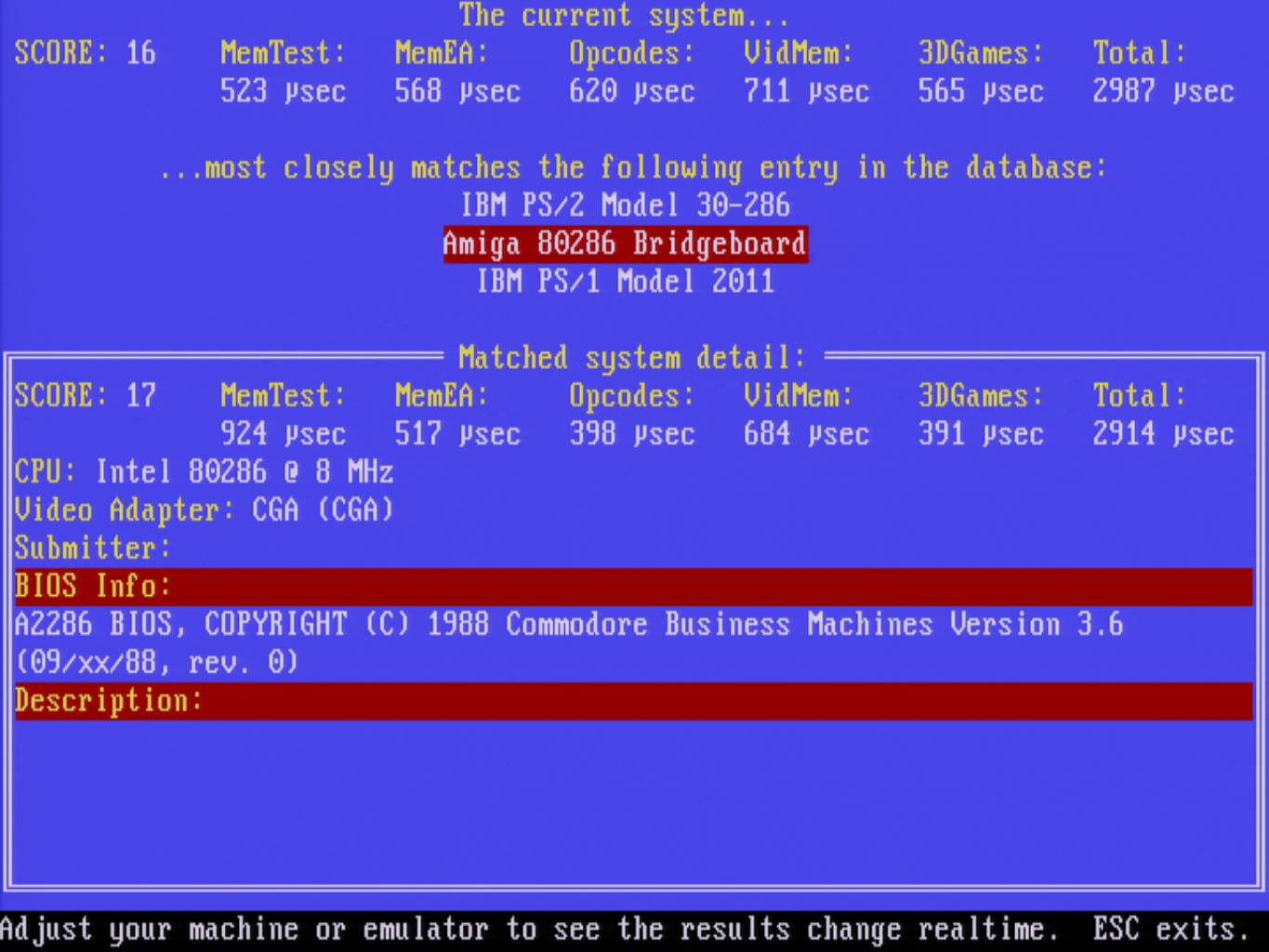This screenshot has height=952, width=1269.
Task: Click the matched system MemEA 517 µsec value
Action: (x=457, y=434)
